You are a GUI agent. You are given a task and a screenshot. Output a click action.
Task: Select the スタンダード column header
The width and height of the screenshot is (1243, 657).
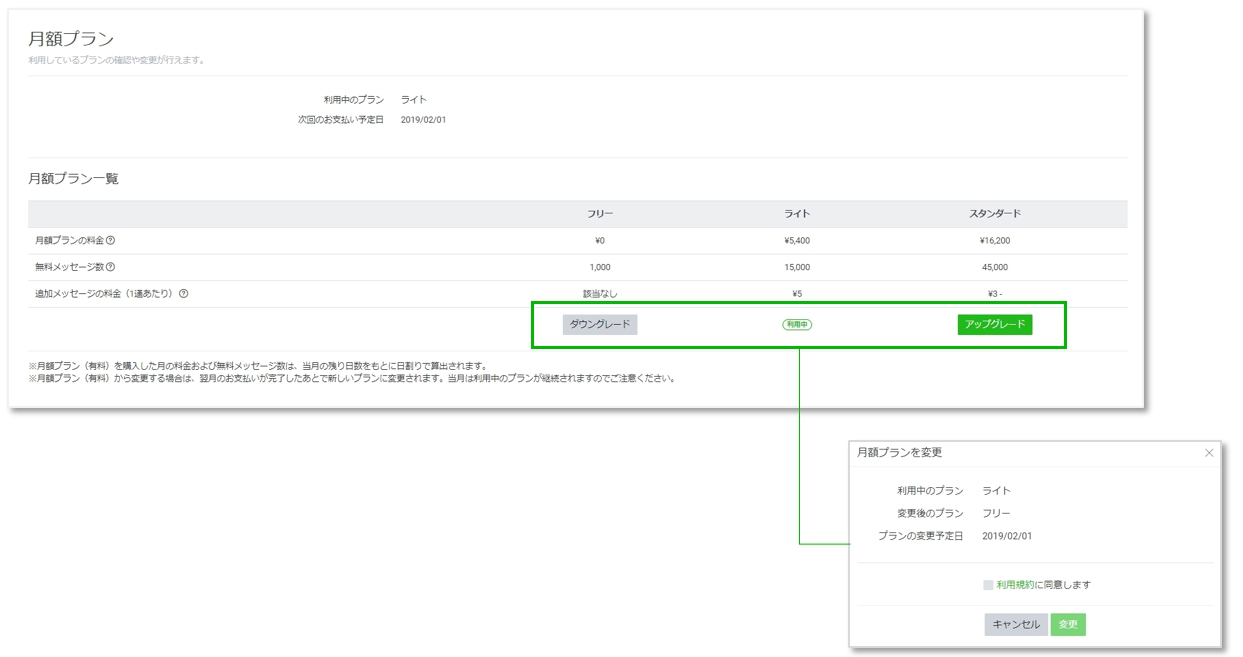tap(994, 214)
